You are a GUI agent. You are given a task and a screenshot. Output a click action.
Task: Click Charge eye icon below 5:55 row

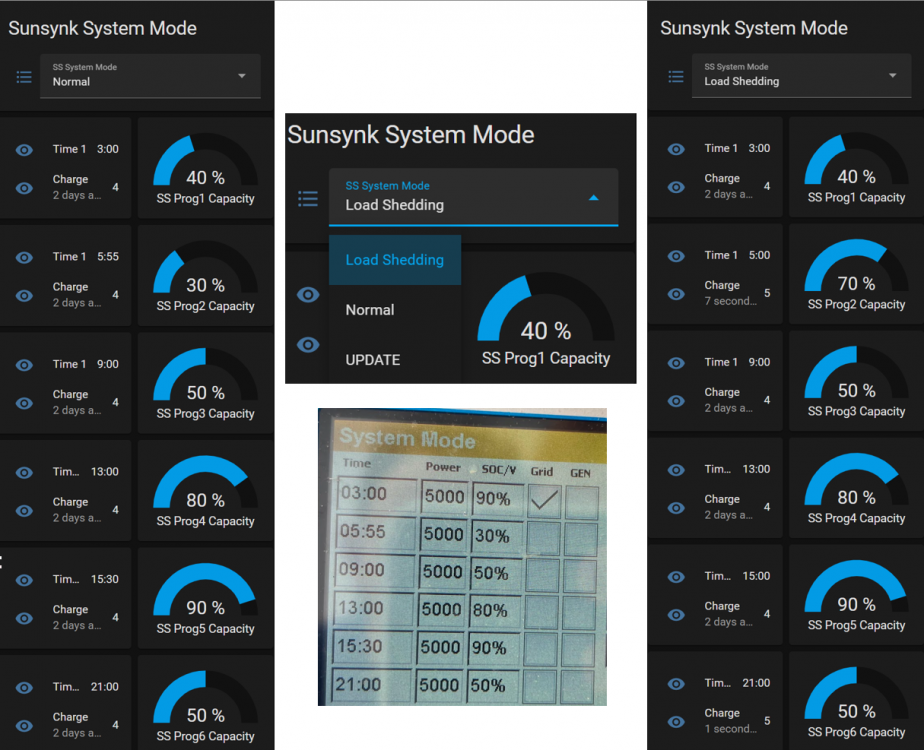[24, 296]
